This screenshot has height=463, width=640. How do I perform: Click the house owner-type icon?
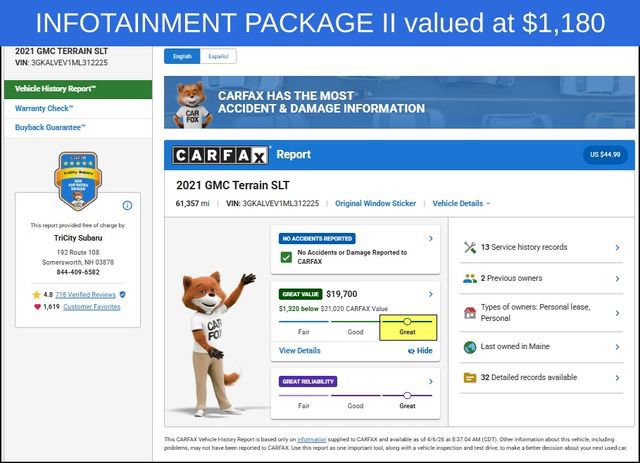[x=469, y=312]
